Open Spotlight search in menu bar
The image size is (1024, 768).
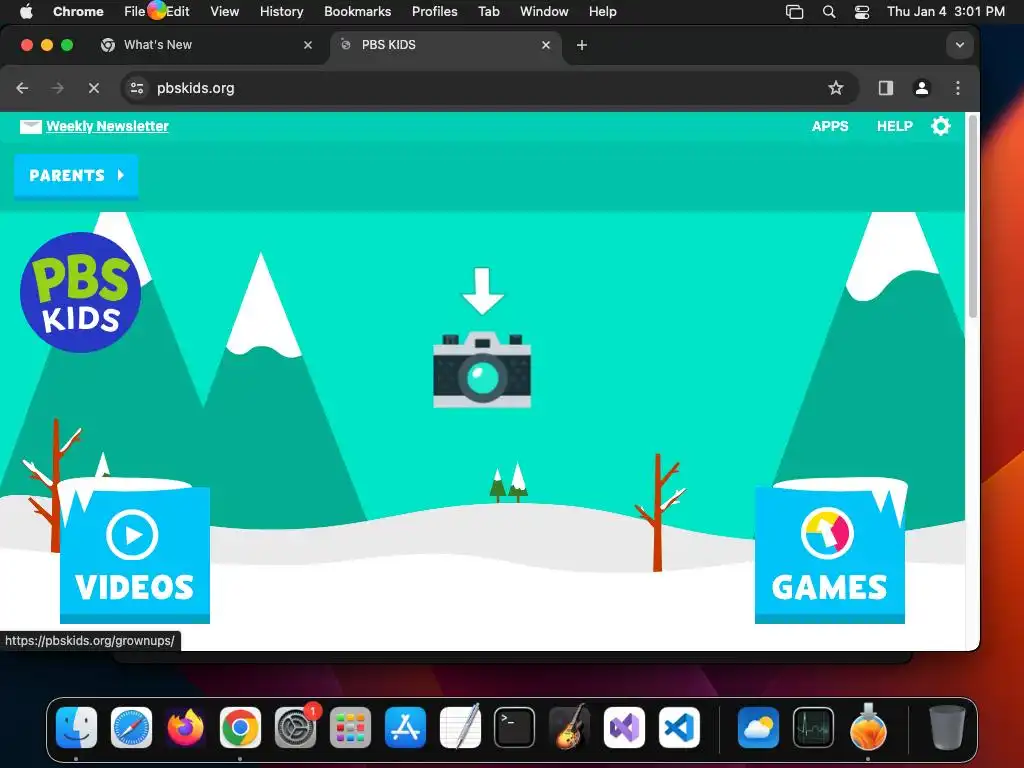[829, 12]
